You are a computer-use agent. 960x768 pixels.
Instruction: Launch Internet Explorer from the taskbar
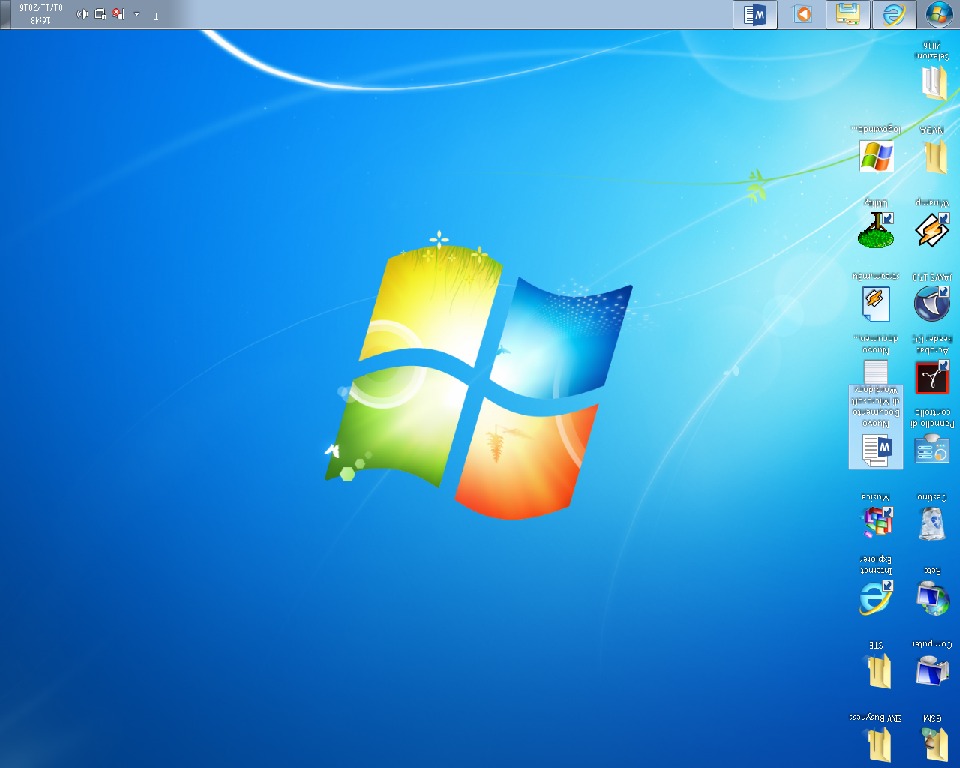[x=894, y=14]
